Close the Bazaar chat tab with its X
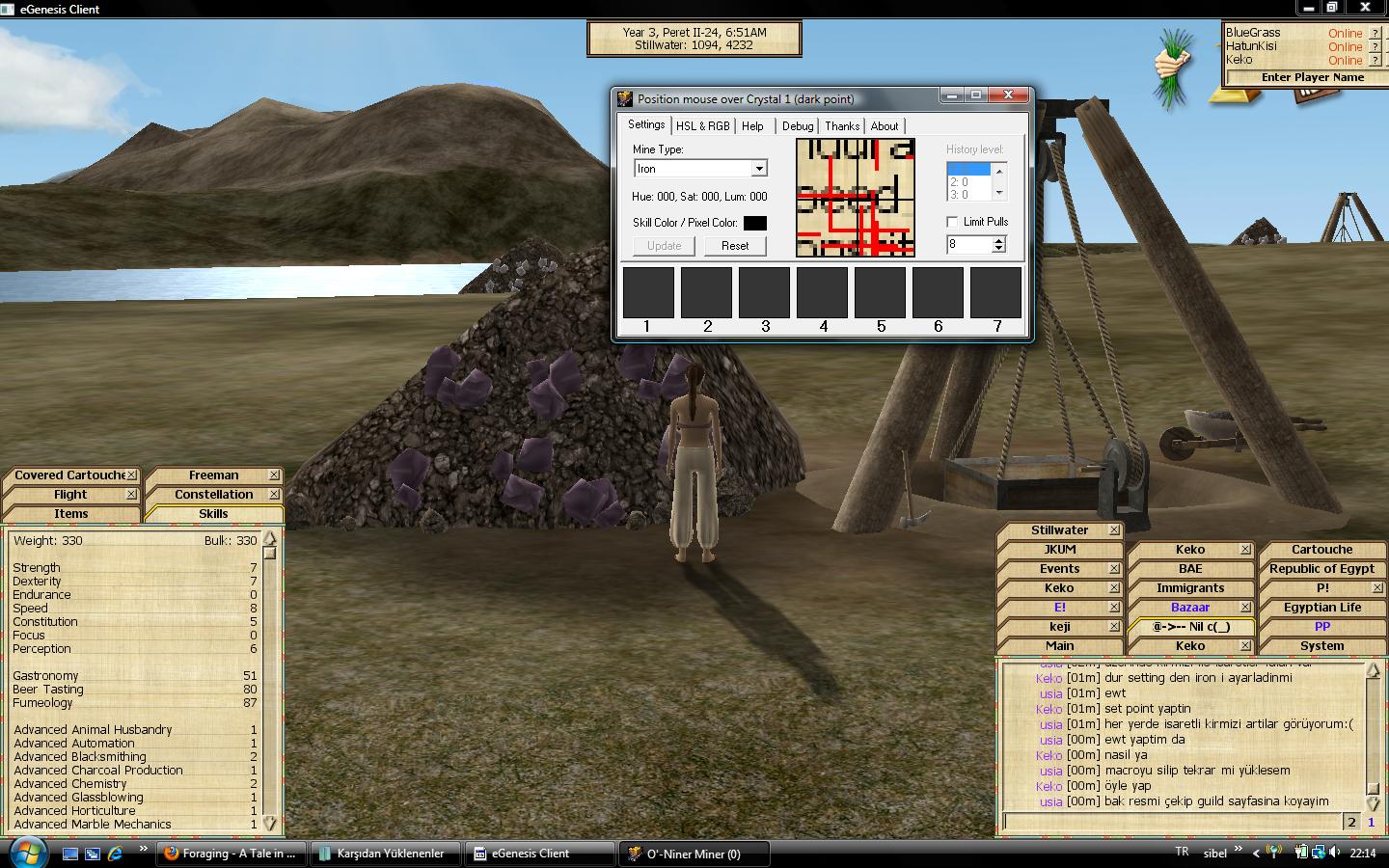This screenshot has width=1389, height=868. tap(1245, 608)
